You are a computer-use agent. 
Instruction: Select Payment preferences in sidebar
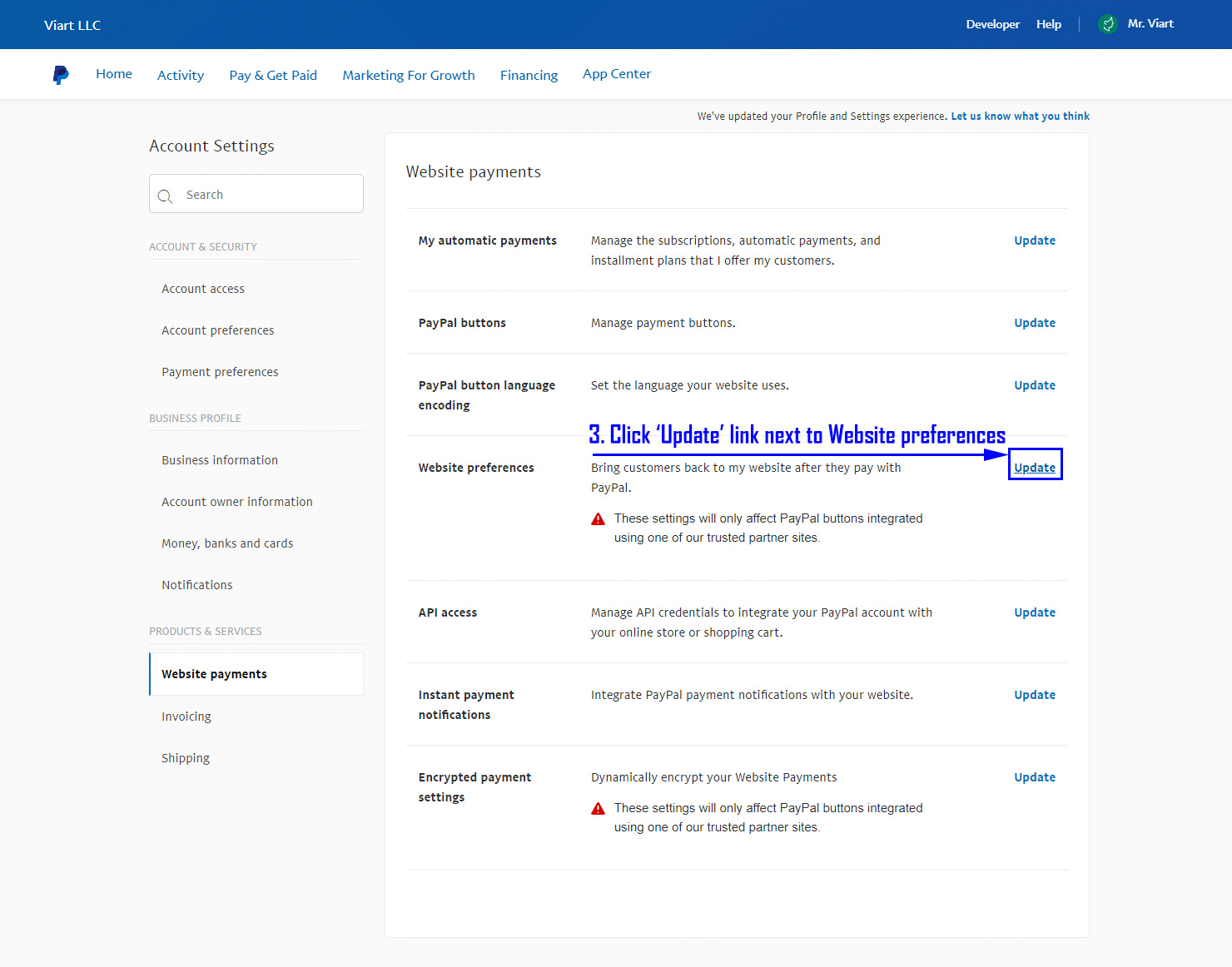pyautogui.click(x=220, y=372)
